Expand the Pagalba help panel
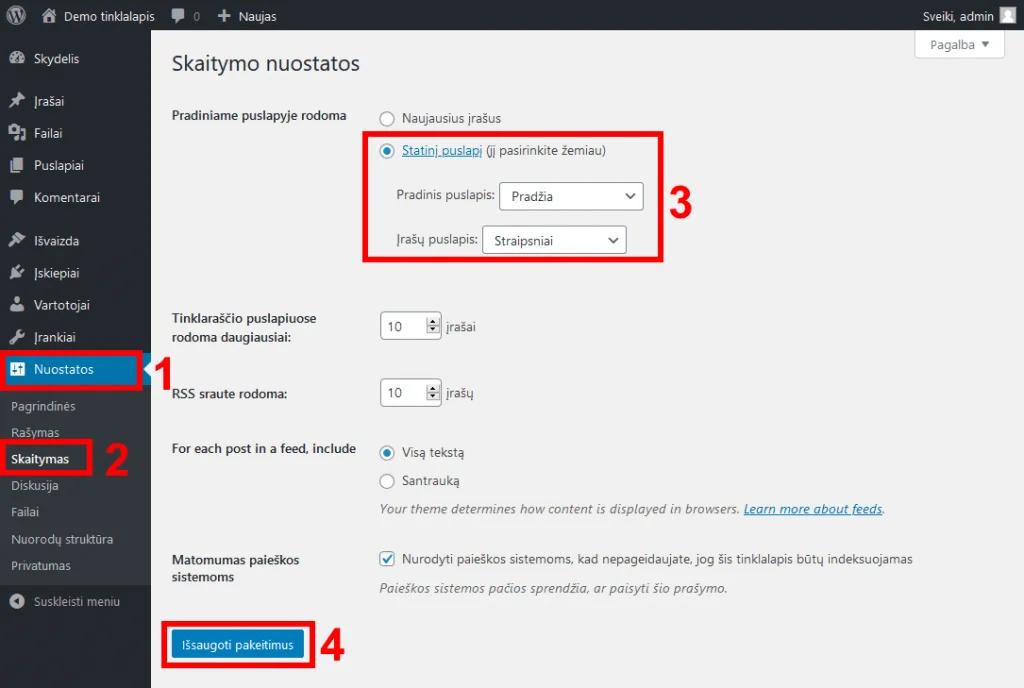 click(959, 44)
